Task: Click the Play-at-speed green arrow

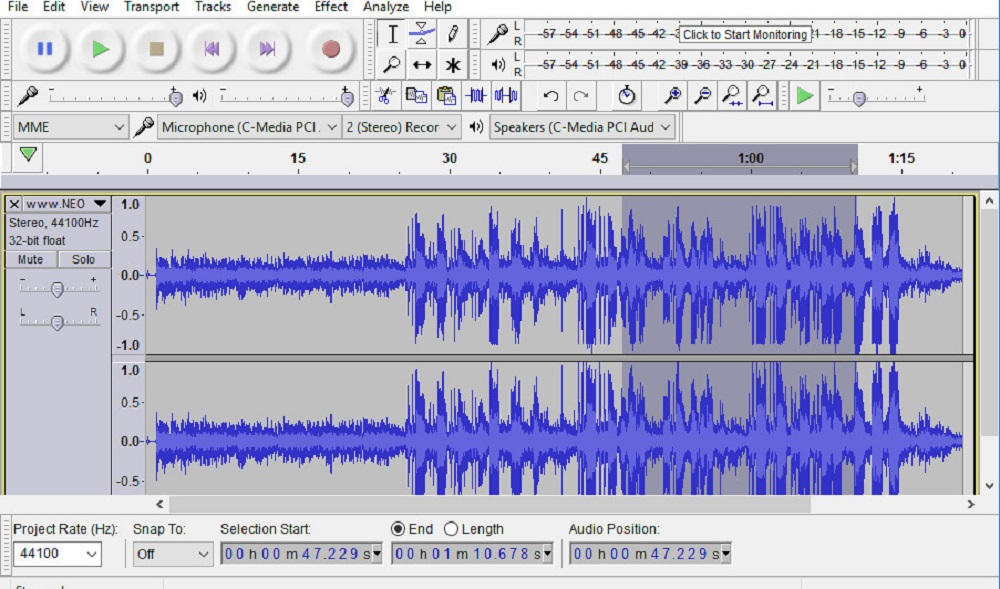Action: pyautogui.click(x=805, y=96)
